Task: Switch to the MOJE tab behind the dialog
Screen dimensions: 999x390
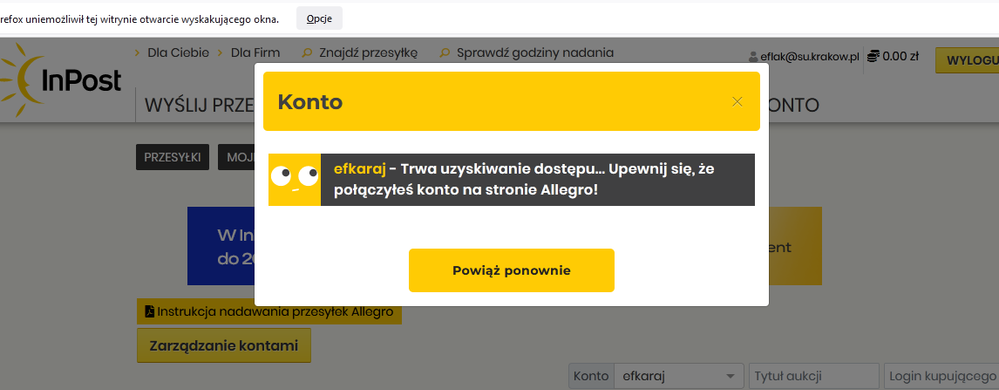Action: pyautogui.click(x=236, y=157)
